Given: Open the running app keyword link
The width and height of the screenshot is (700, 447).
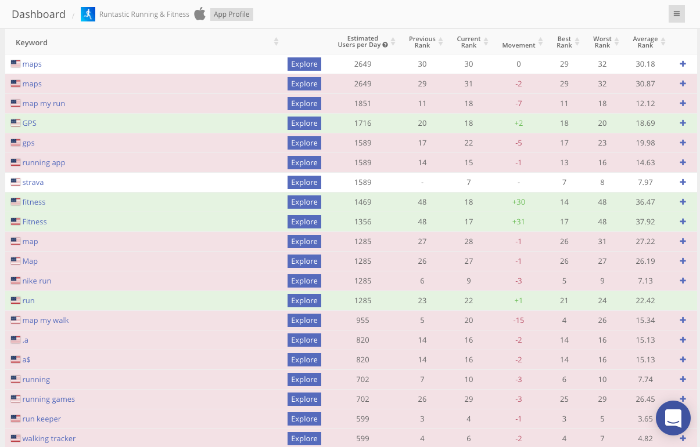Looking at the screenshot, I should pyautogui.click(x=43, y=162).
